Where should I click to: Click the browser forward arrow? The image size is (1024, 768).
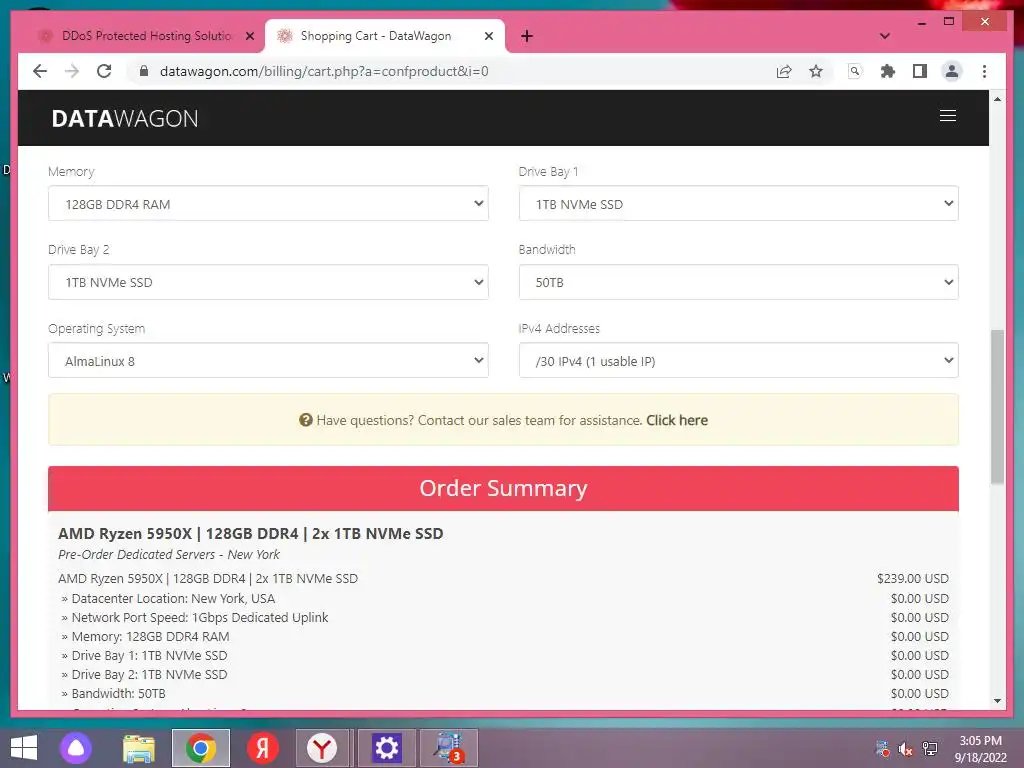pyautogui.click(x=72, y=71)
